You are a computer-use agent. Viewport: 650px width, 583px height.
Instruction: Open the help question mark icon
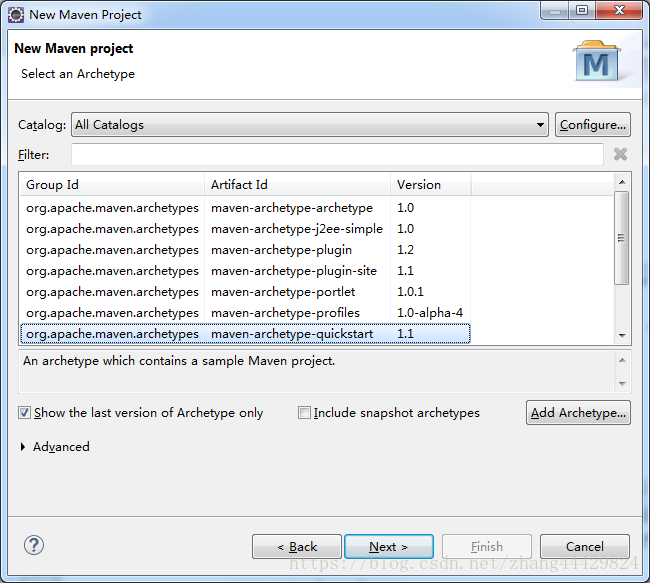pyautogui.click(x=34, y=545)
